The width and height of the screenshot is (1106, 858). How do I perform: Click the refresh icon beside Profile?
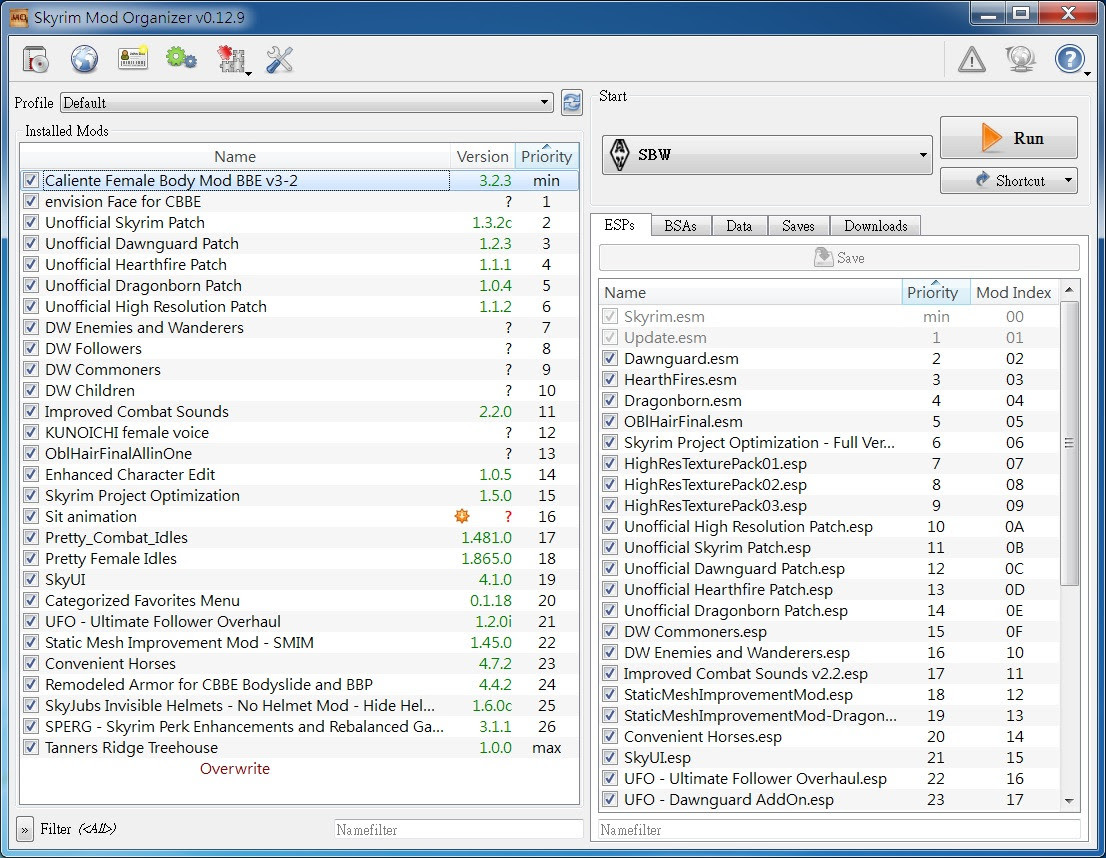[572, 103]
